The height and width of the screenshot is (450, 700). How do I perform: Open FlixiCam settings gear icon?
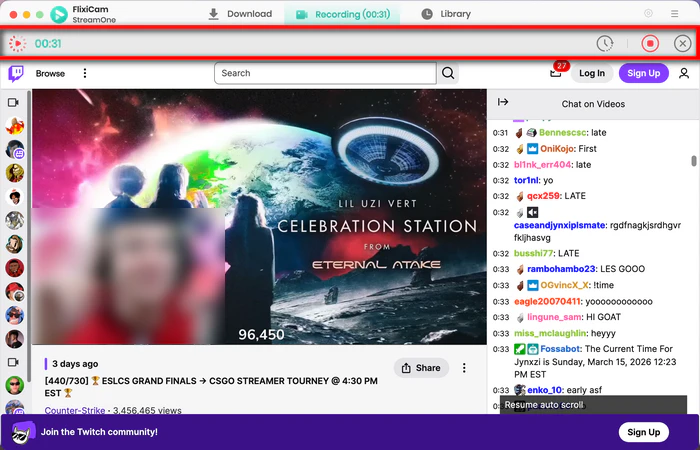tap(649, 13)
